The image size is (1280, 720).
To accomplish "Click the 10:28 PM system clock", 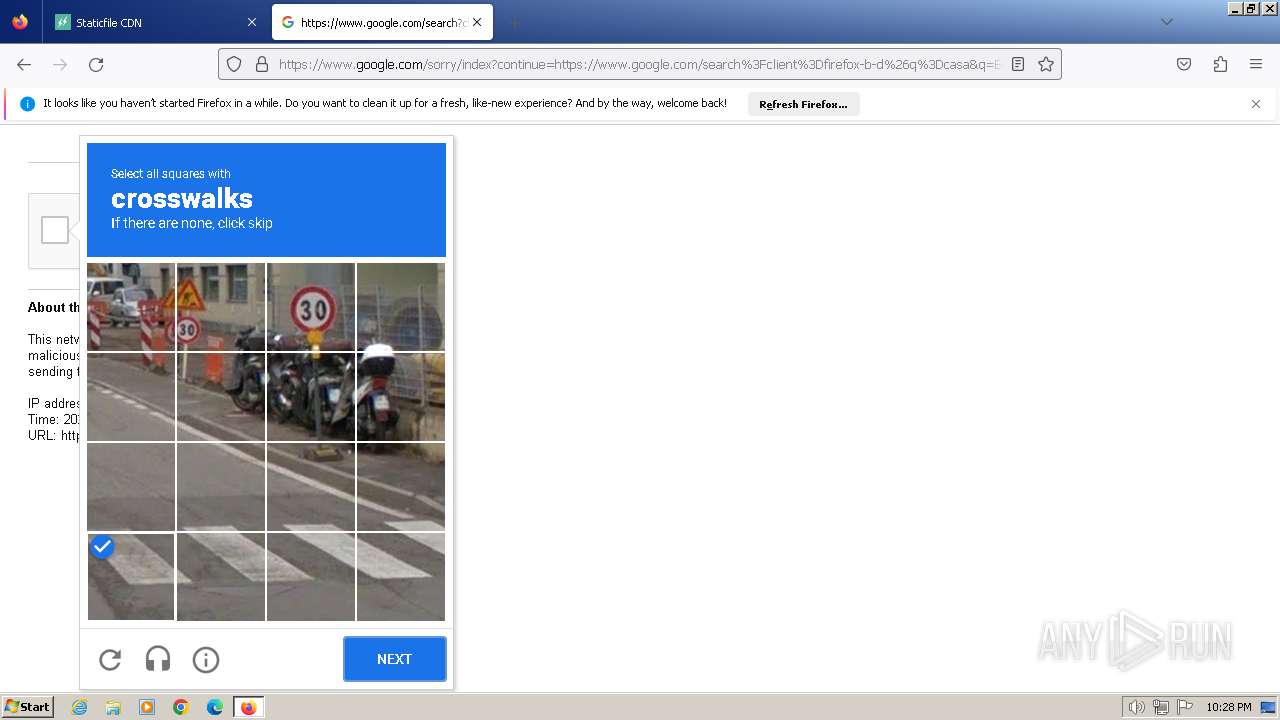I will [x=1229, y=707].
